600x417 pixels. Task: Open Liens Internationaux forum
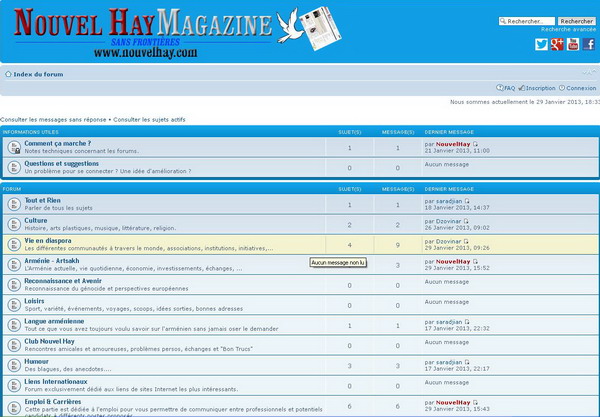tap(56, 382)
